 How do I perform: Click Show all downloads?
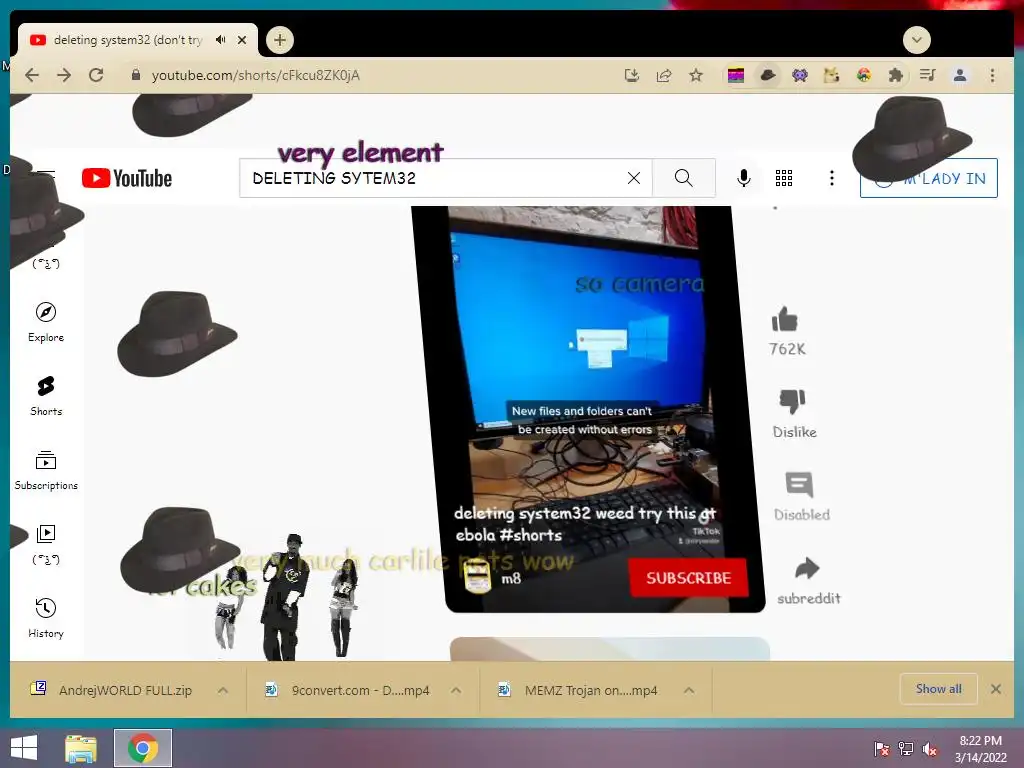[938, 689]
